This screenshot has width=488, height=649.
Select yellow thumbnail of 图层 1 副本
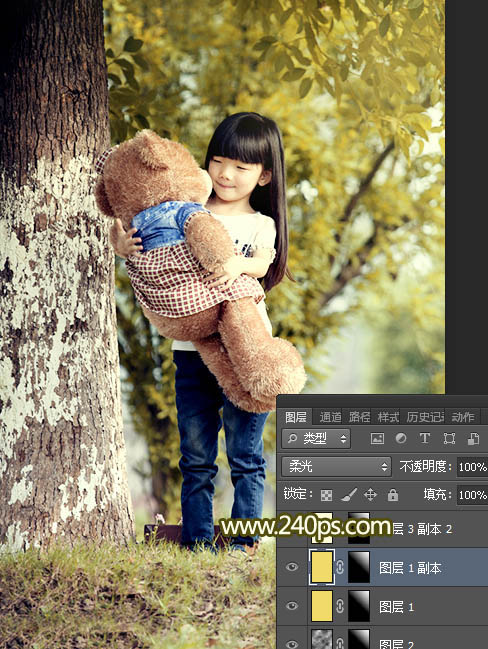coord(322,567)
